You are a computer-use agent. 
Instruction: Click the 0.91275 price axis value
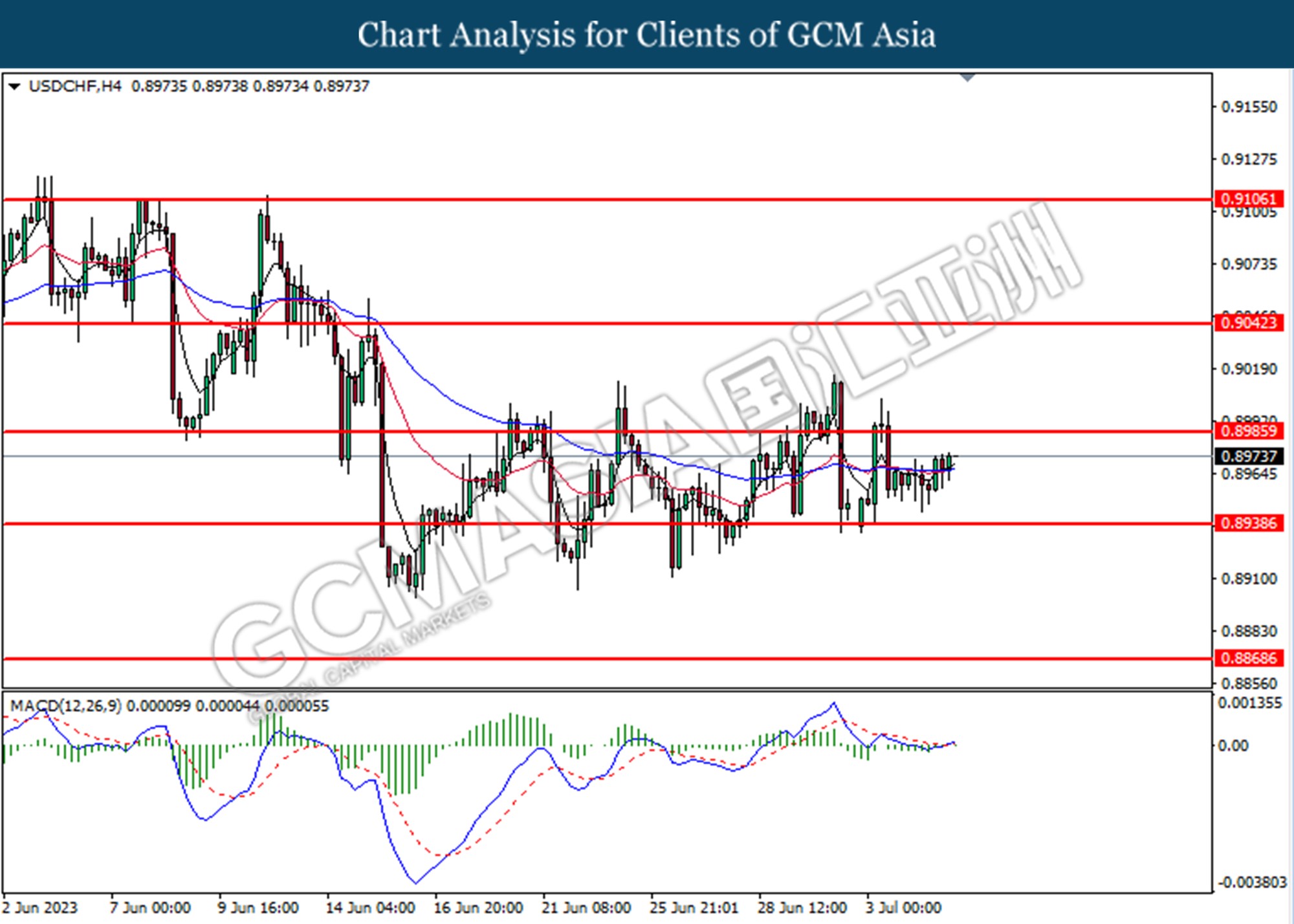[x=1249, y=159]
